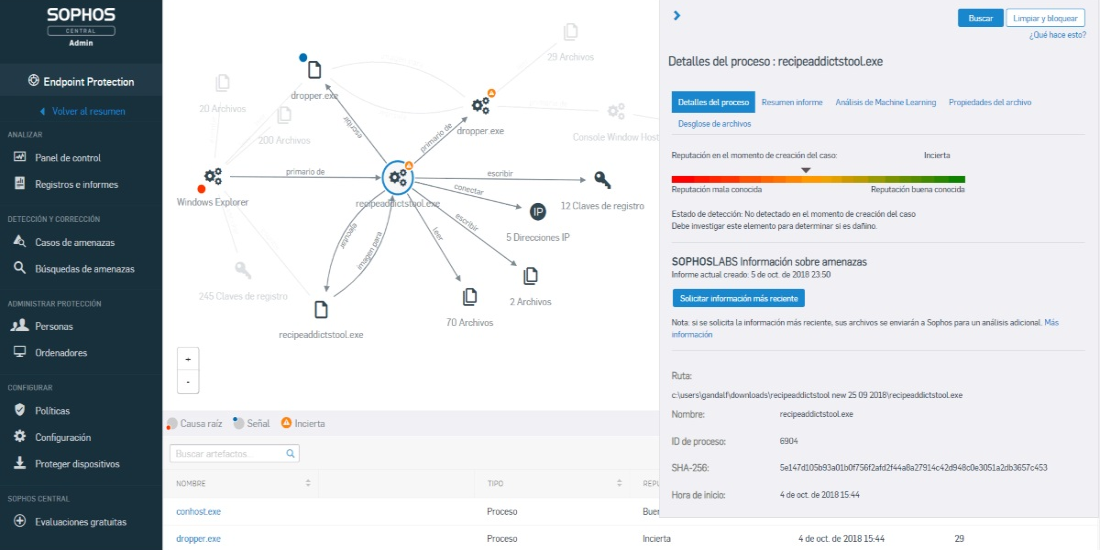Select the 5 Direcciones IP node
Screen dimensions: 1100x550
pyautogui.click(x=538, y=212)
